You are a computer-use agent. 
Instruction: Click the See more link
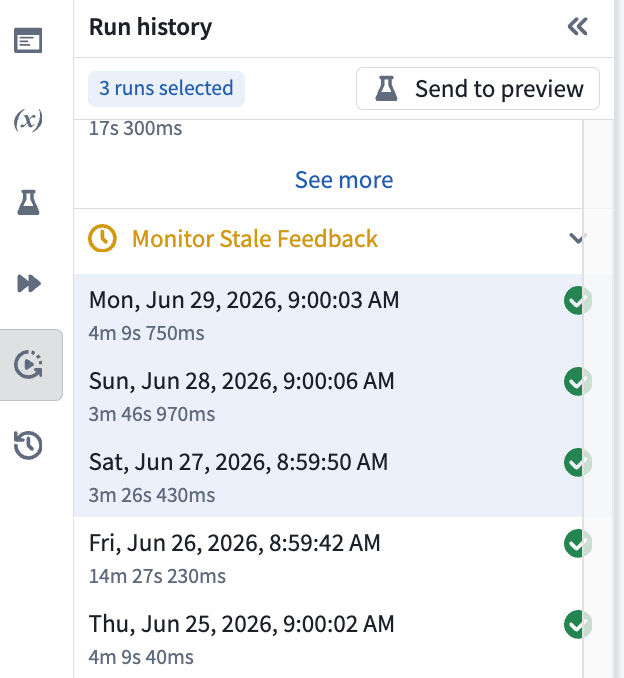click(x=344, y=180)
